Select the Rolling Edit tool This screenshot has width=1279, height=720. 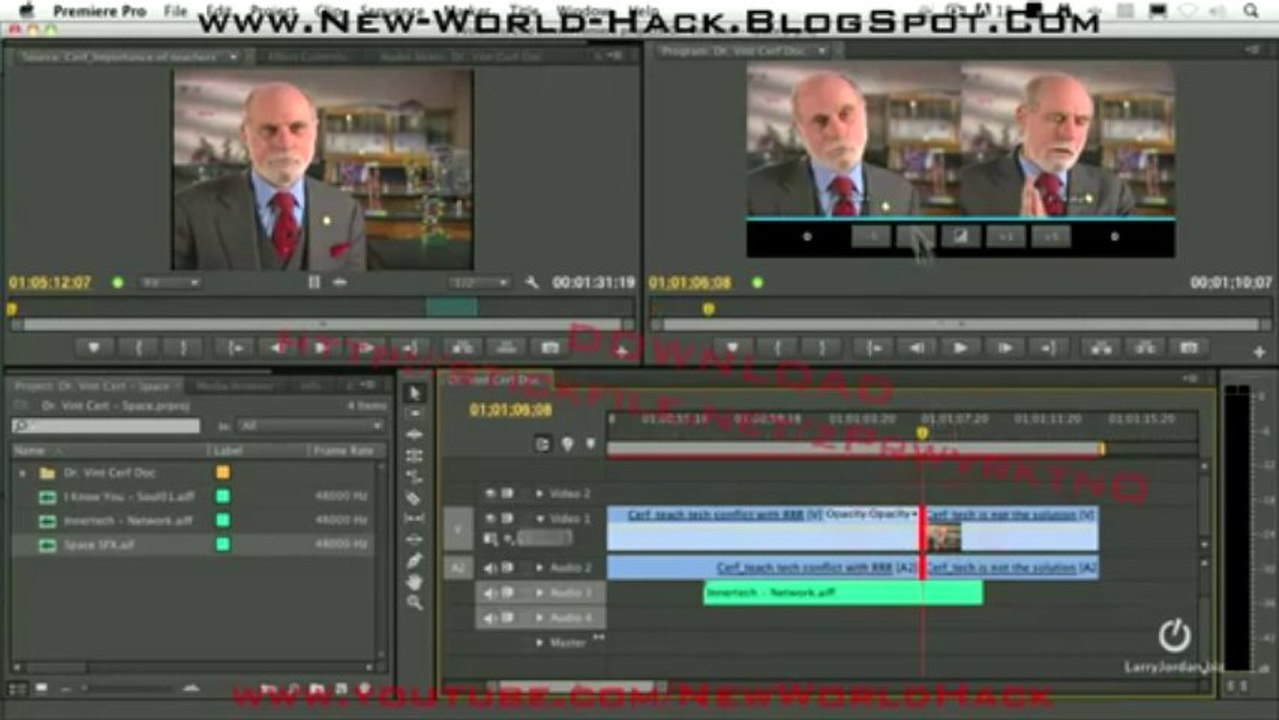(x=415, y=456)
